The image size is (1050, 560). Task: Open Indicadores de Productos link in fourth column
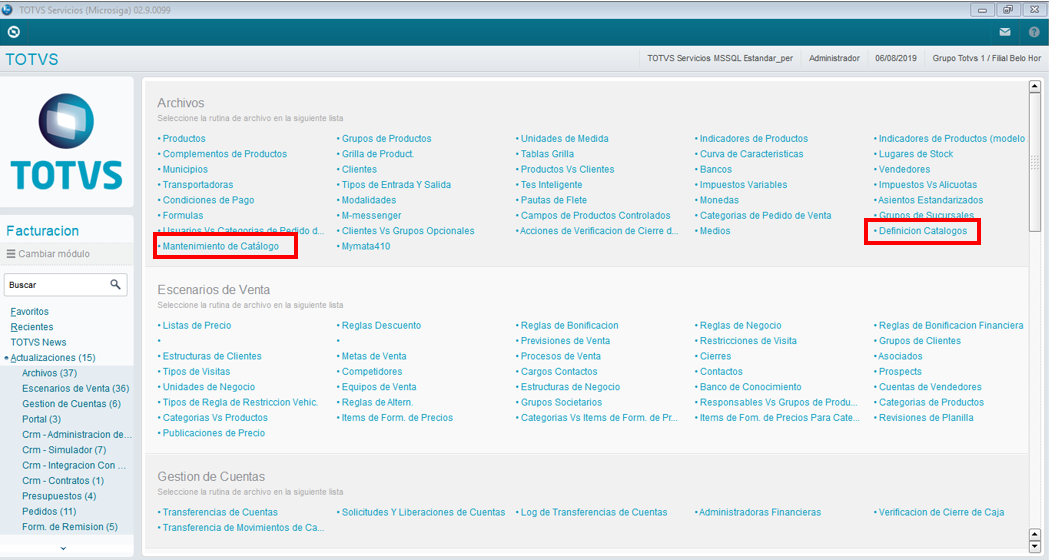[x=754, y=139]
